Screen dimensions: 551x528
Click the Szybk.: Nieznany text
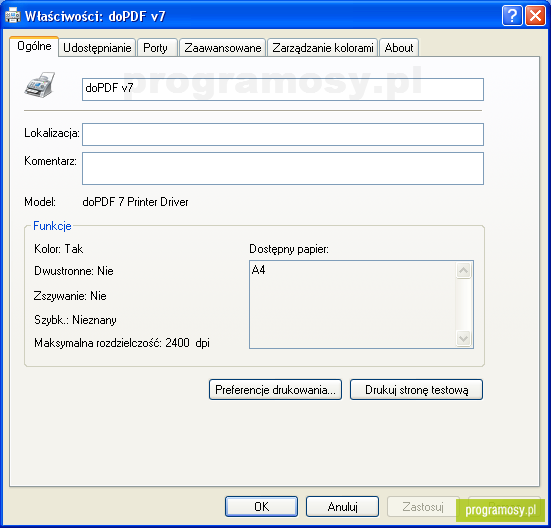[75, 320]
